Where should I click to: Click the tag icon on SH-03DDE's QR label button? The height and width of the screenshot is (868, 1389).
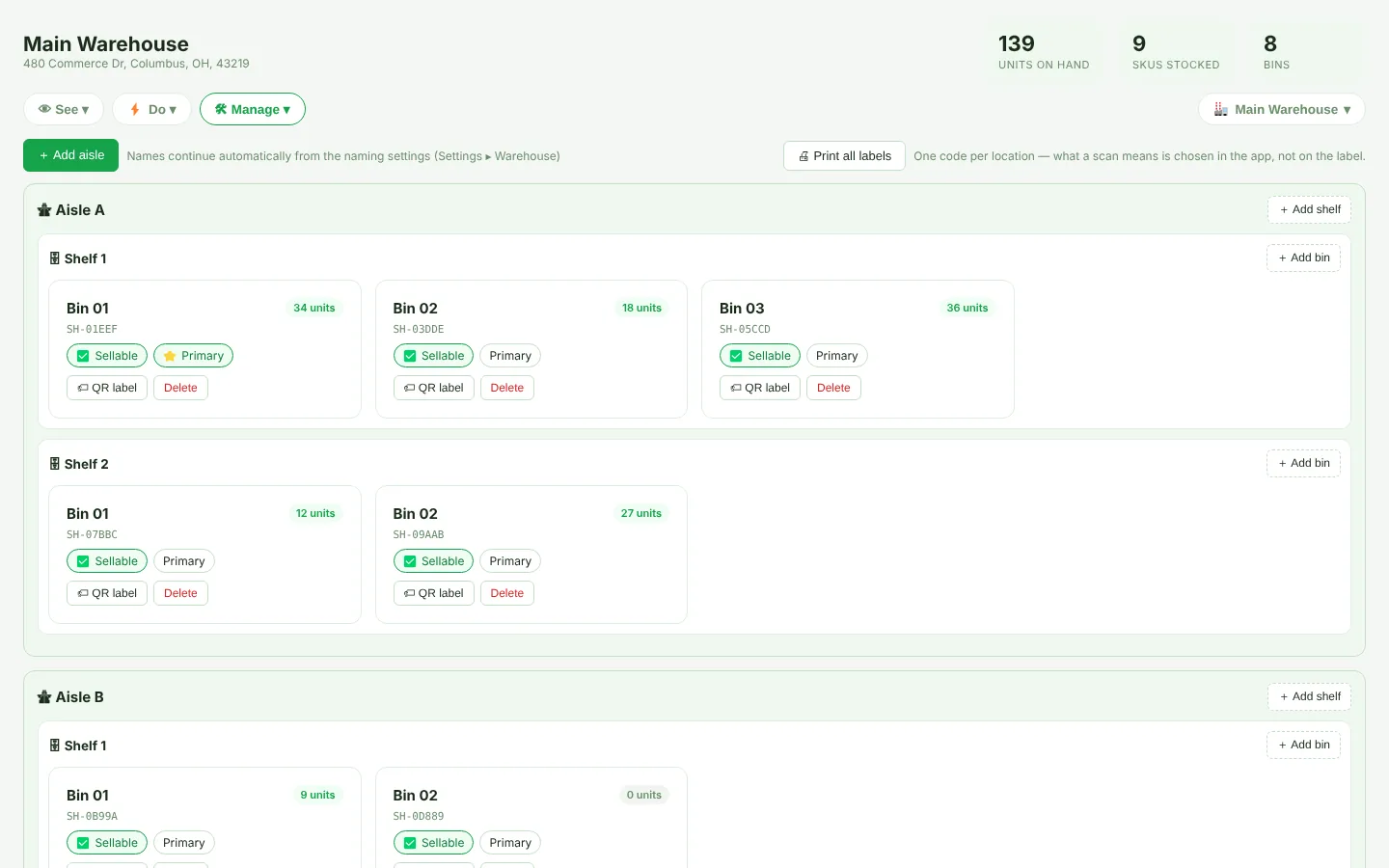[410, 388]
